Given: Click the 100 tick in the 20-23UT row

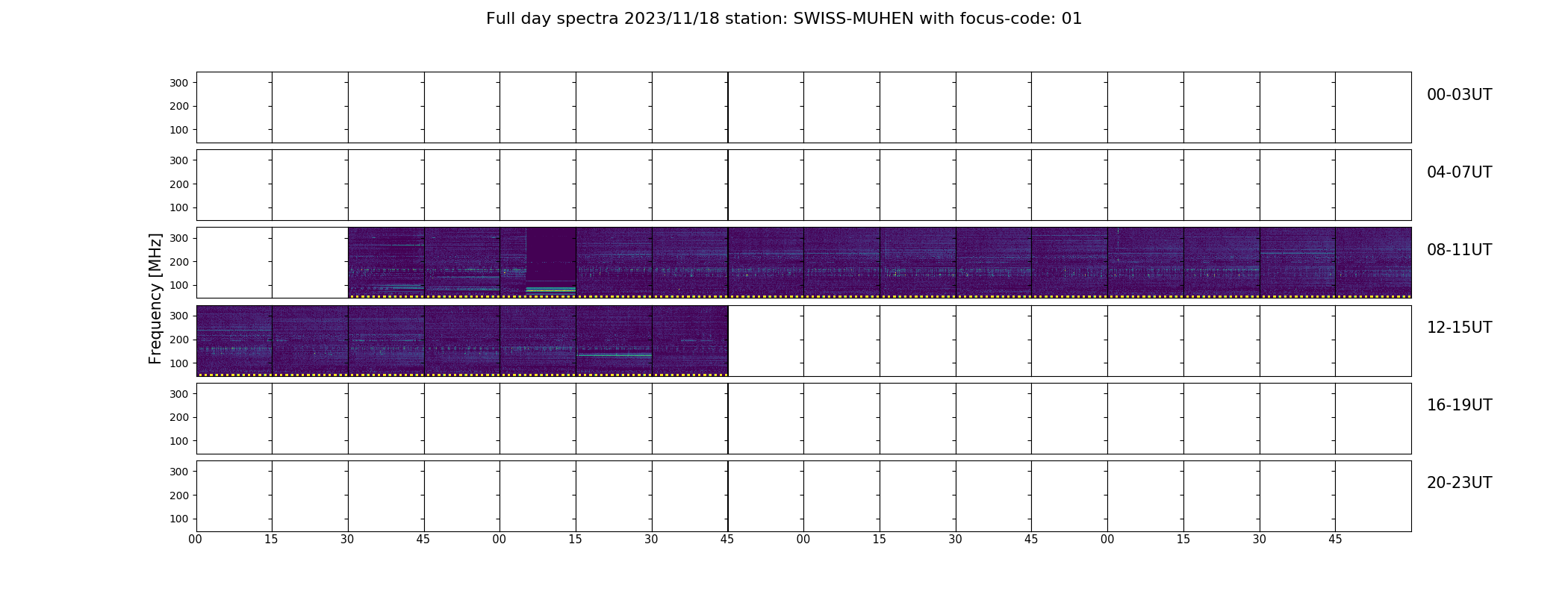Looking at the screenshot, I should [179, 519].
